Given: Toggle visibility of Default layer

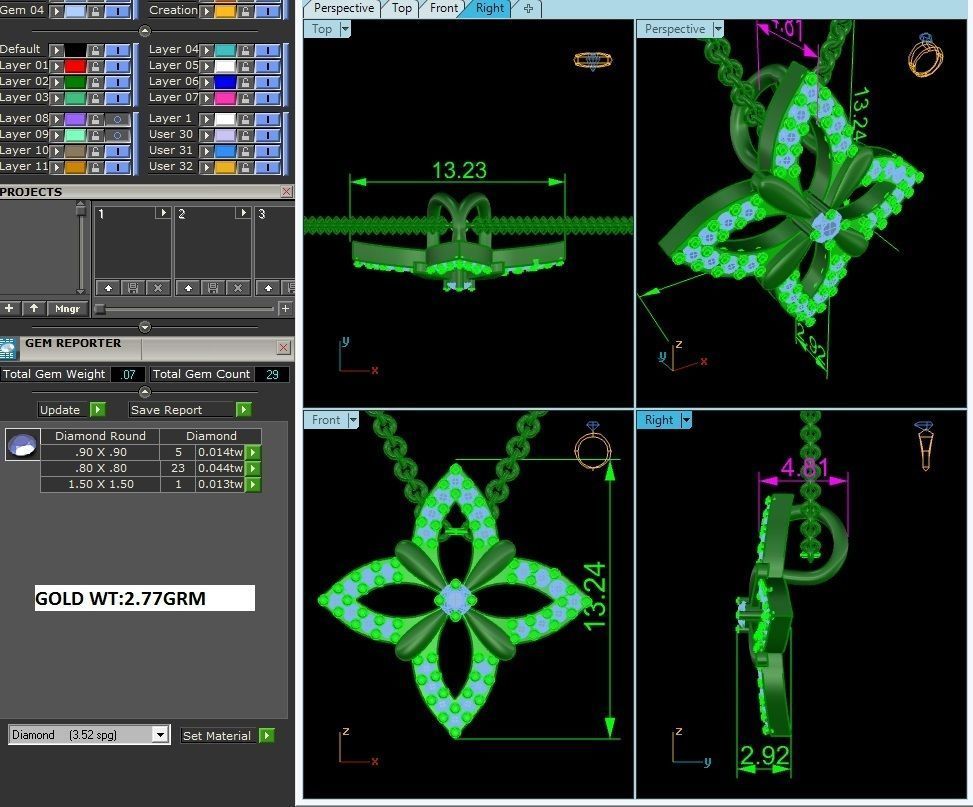Looking at the screenshot, I should [x=117, y=50].
